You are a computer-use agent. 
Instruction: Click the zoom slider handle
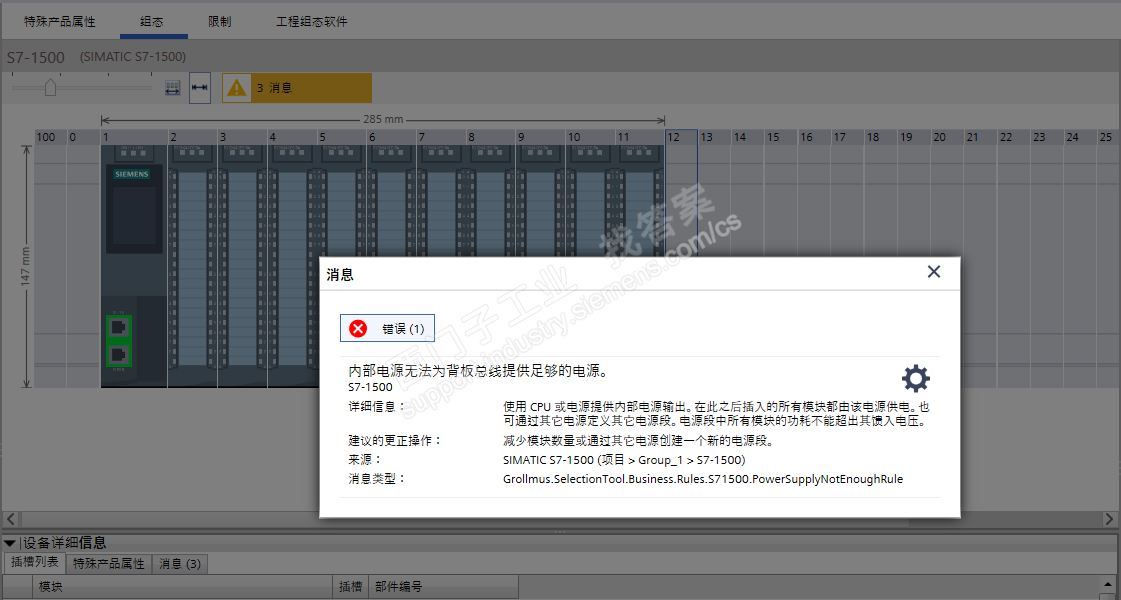(50, 87)
